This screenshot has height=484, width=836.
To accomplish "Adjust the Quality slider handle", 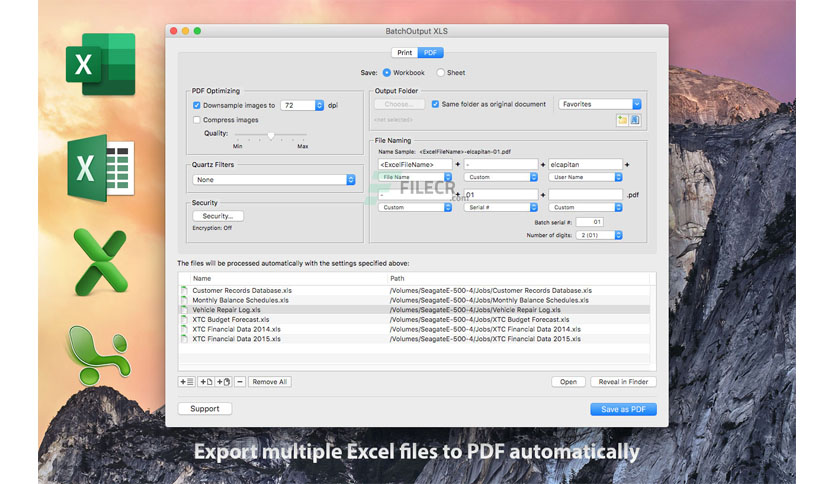I will coord(271,135).
